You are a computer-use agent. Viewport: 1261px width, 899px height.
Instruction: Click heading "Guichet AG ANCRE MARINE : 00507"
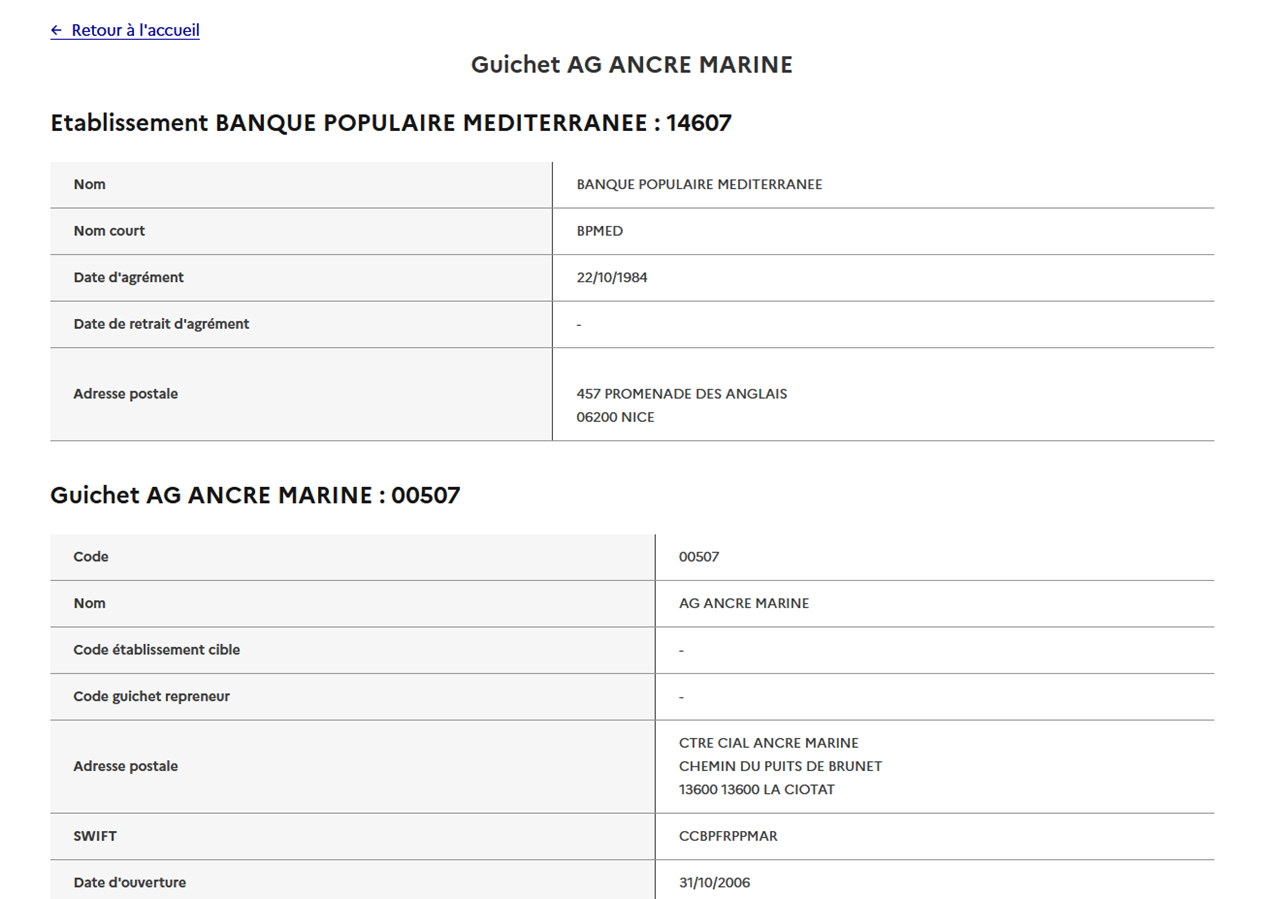pyautogui.click(x=255, y=495)
